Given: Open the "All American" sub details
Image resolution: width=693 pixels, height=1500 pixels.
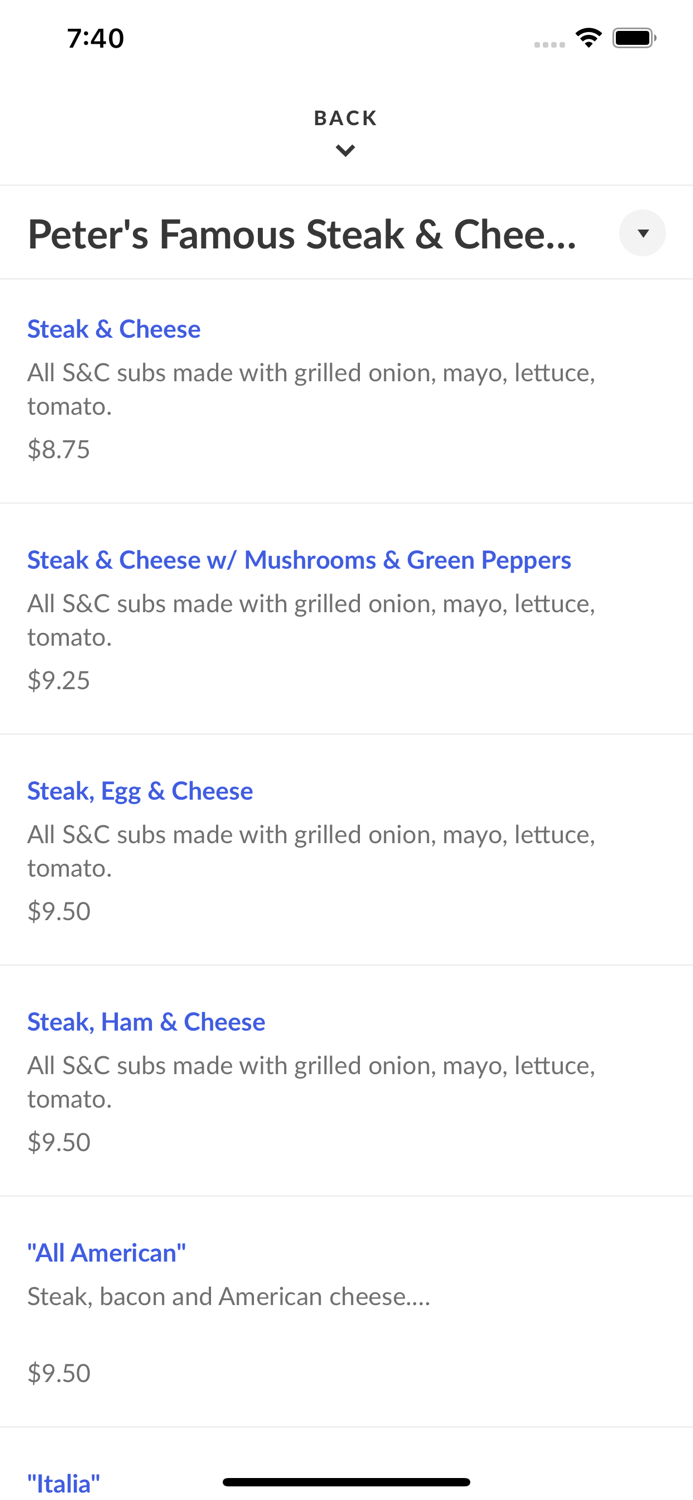Looking at the screenshot, I should (x=106, y=1253).
